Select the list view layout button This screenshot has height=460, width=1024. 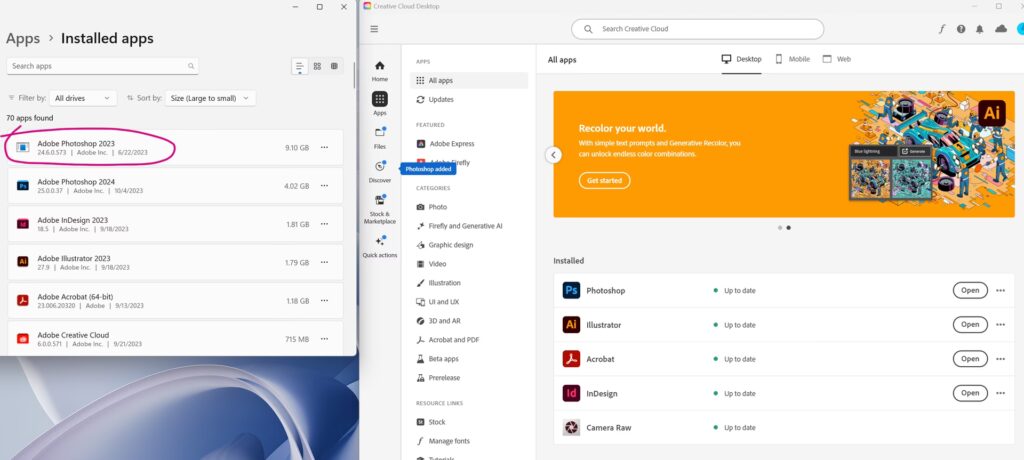[300, 66]
